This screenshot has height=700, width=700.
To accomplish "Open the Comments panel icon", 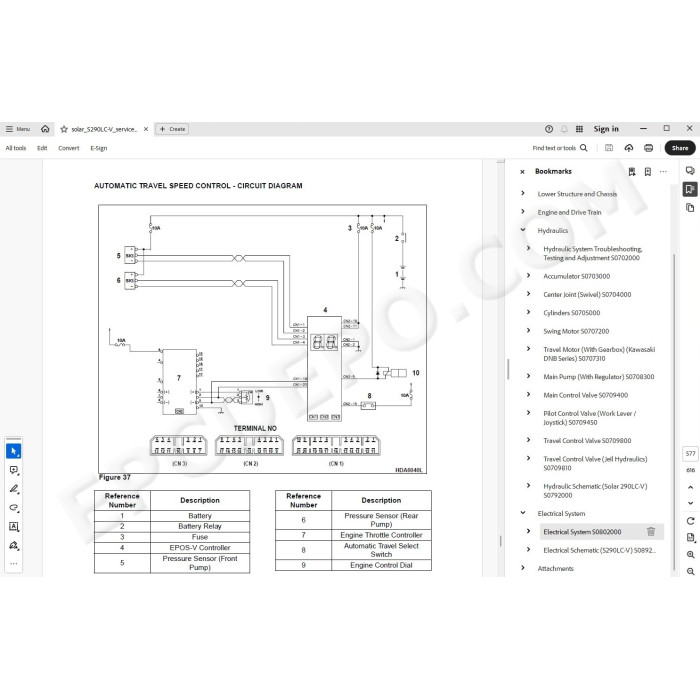I will (x=690, y=171).
